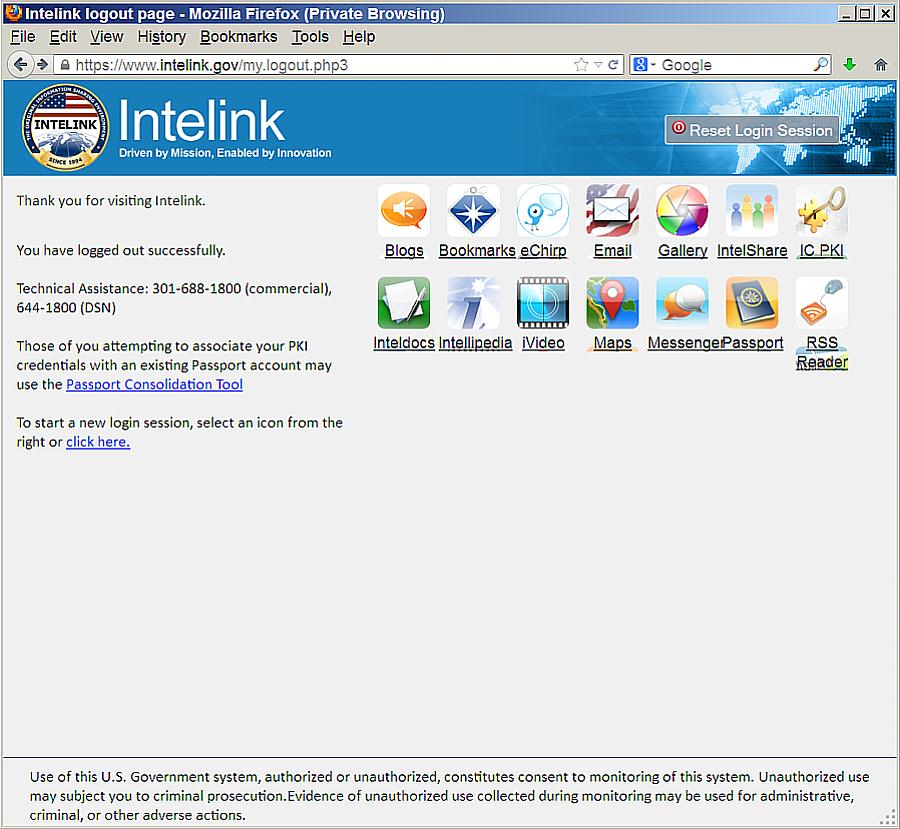Click the Inteldocs text link
The width and height of the screenshot is (900, 829).
(x=404, y=343)
